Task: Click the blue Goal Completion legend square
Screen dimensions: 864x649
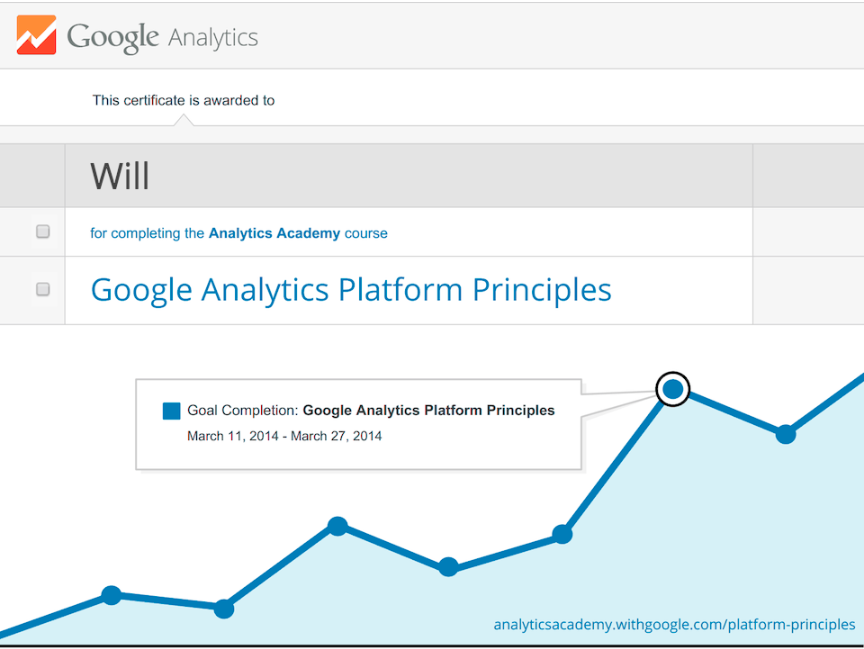Action: coord(171,410)
